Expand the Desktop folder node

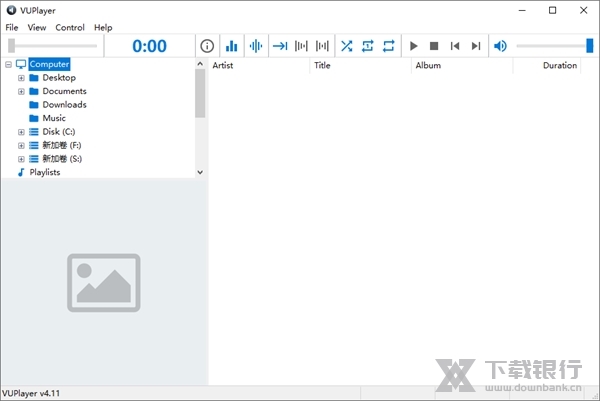tap(21, 78)
